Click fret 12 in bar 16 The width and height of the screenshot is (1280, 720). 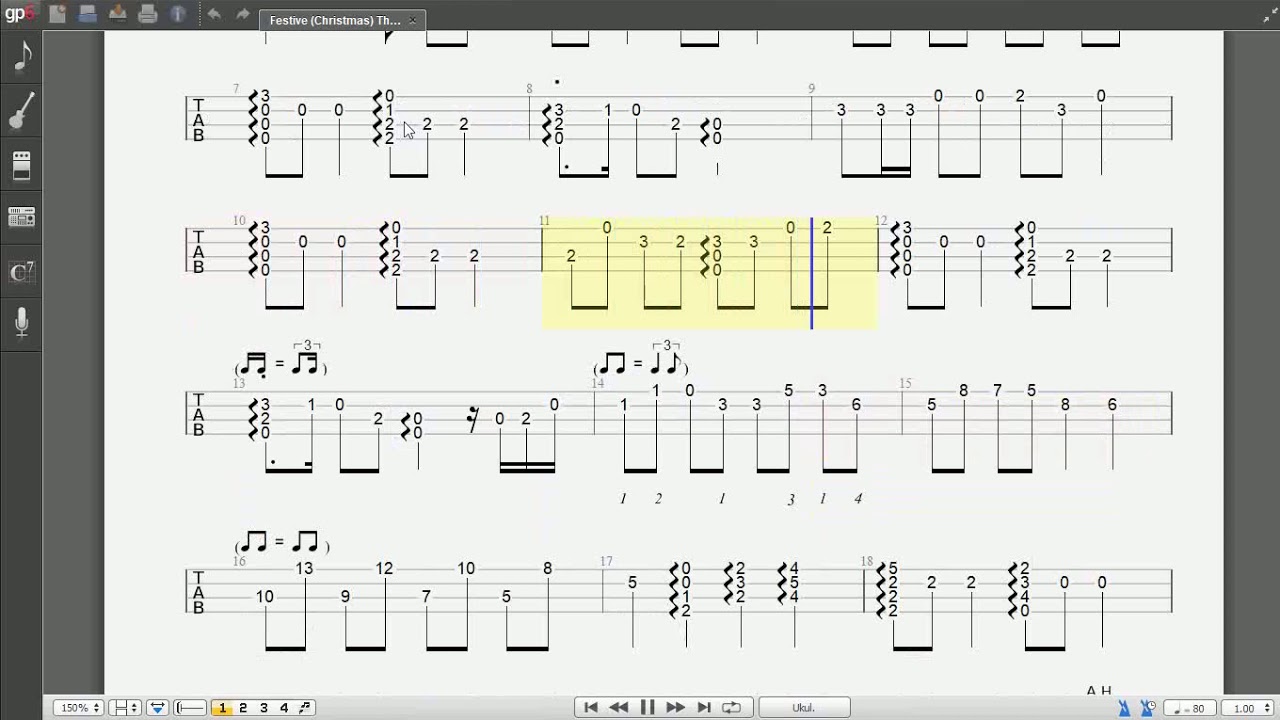point(385,568)
